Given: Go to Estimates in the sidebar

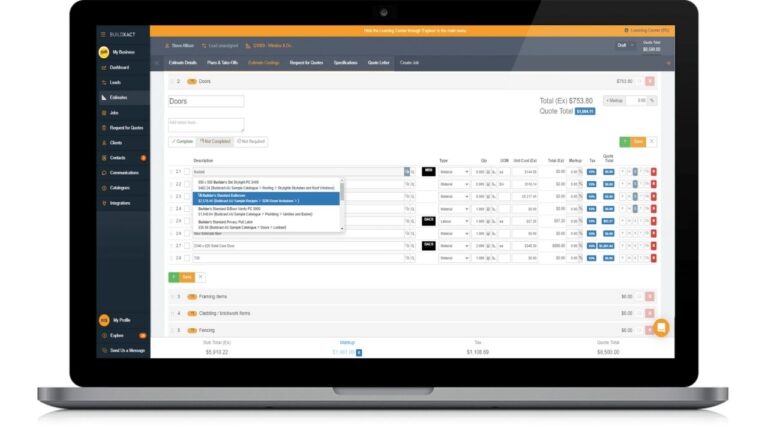Looking at the screenshot, I should click(x=119, y=97).
